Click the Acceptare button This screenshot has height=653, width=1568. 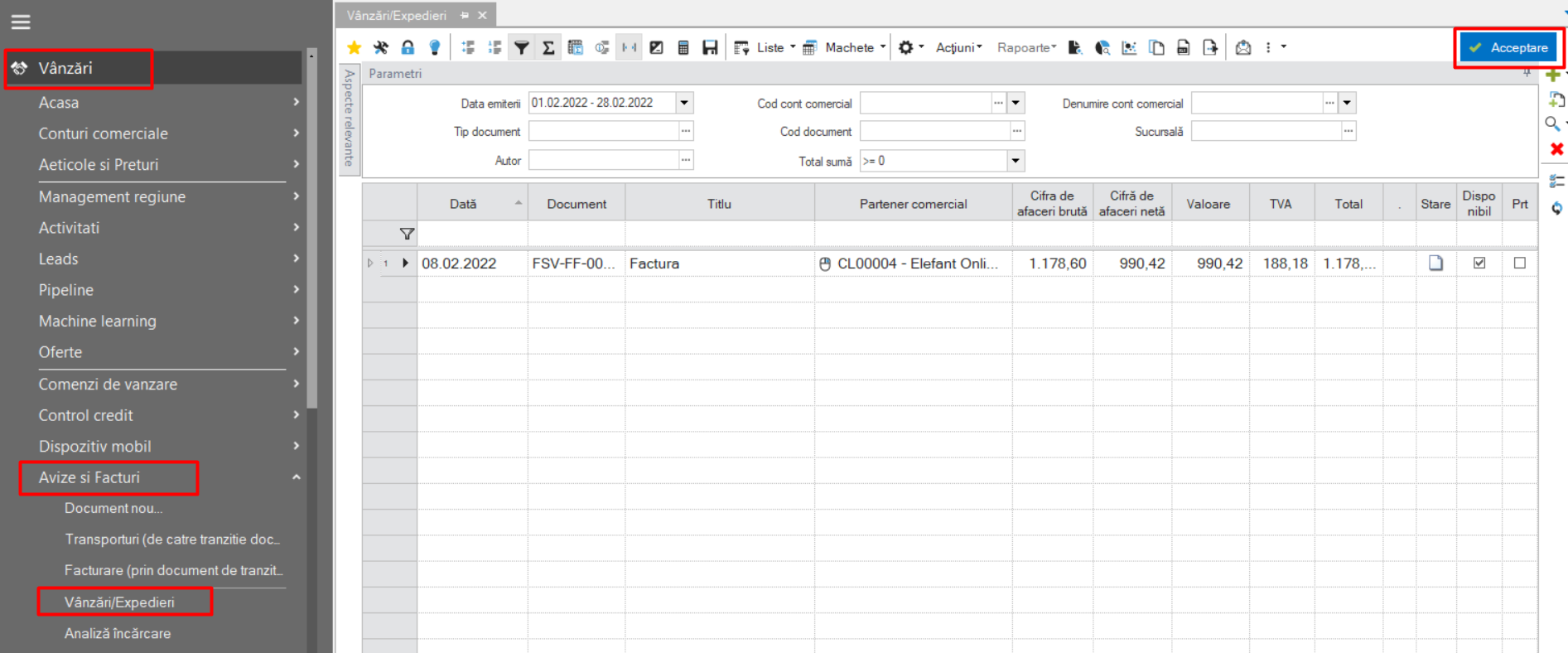[x=1508, y=48]
